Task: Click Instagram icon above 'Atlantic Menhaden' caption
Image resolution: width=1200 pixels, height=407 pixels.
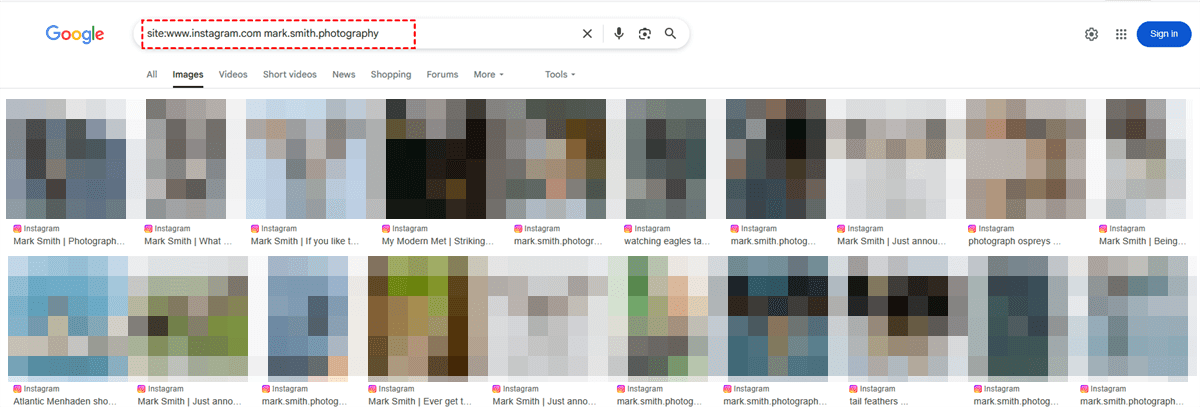Action: [x=18, y=389]
